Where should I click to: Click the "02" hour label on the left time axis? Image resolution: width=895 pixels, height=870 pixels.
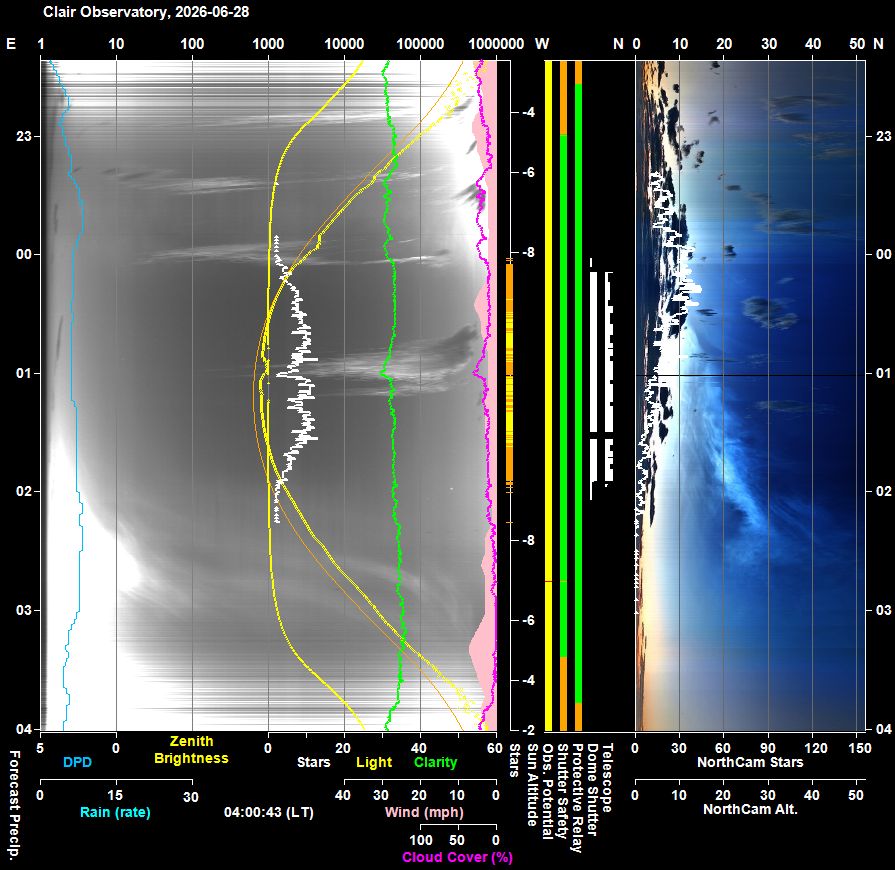pyautogui.click(x=23, y=492)
